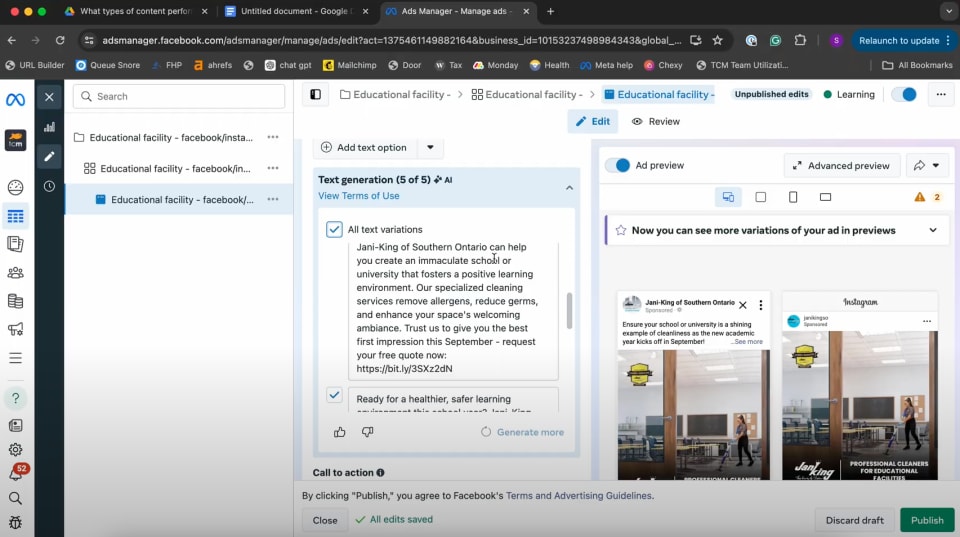
Task: Open notifications bell with 52 badge
Action: click(x=16, y=472)
